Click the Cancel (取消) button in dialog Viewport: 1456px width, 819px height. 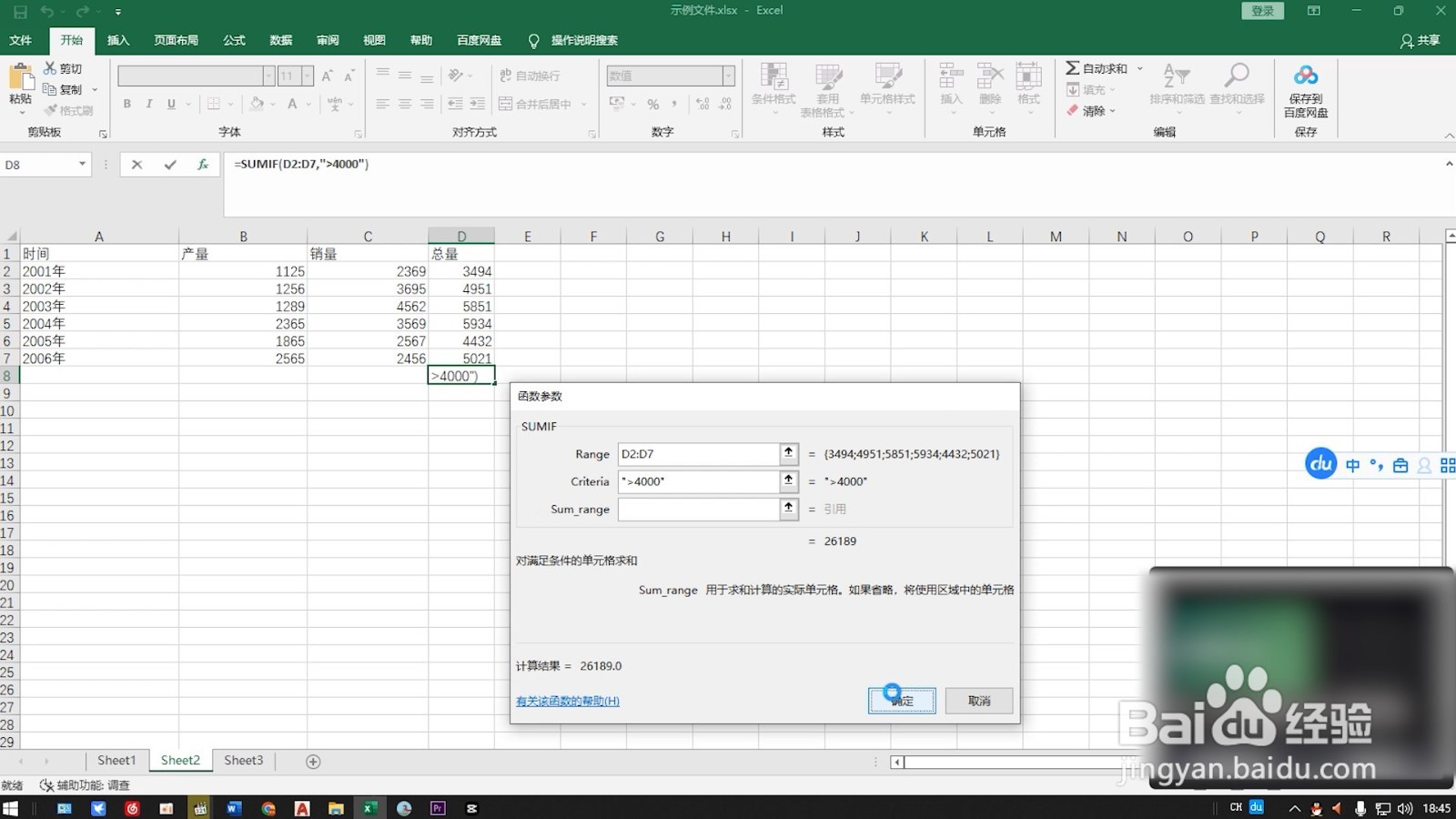coord(979,701)
